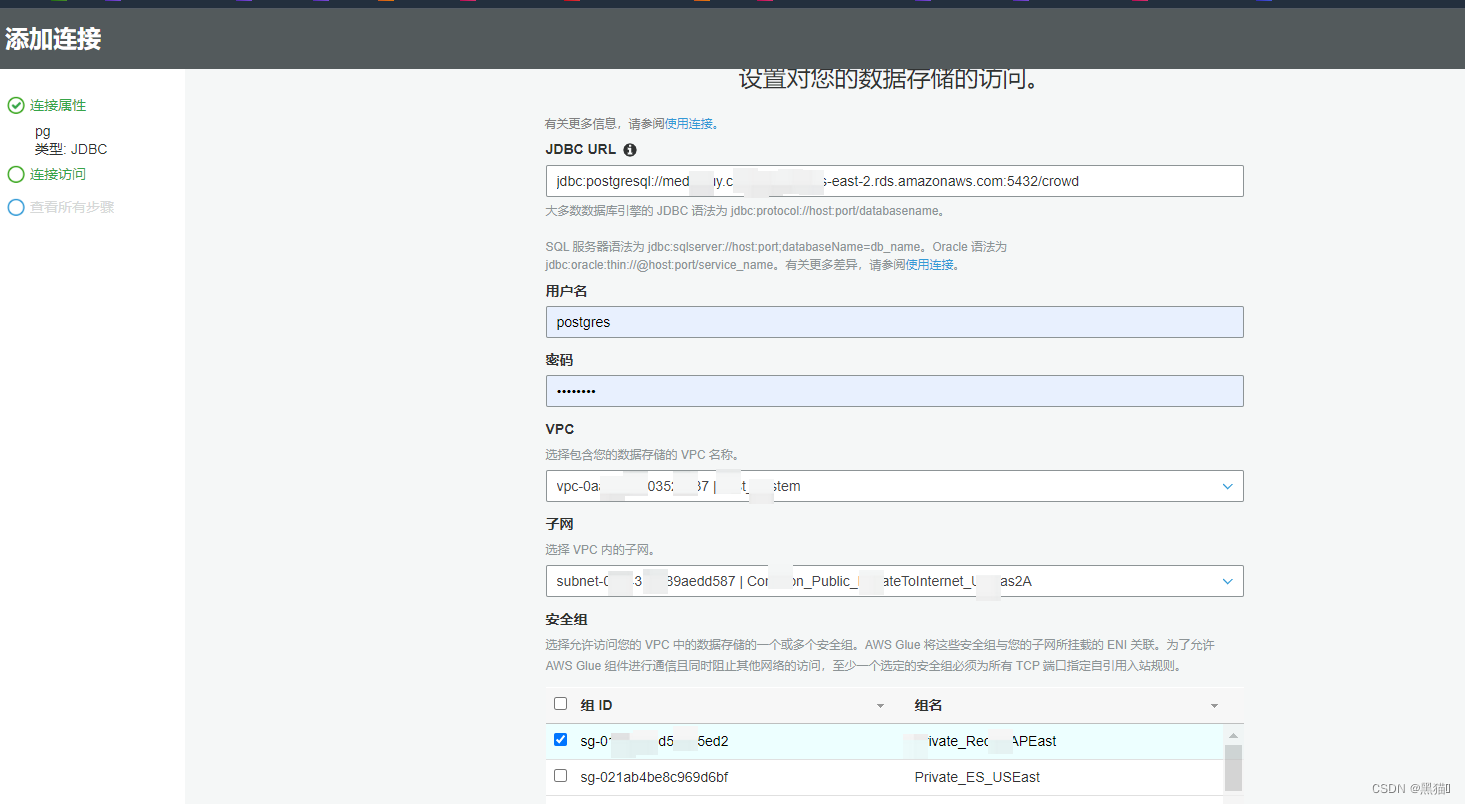This screenshot has height=804, width=1465.
Task: Click the green check icon beside 连接属性
Action: tap(15, 106)
